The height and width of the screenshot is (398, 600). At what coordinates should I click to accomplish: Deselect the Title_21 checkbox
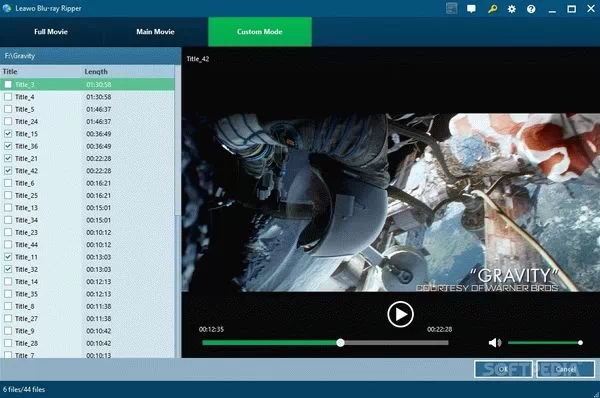click(x=8, y=158)
